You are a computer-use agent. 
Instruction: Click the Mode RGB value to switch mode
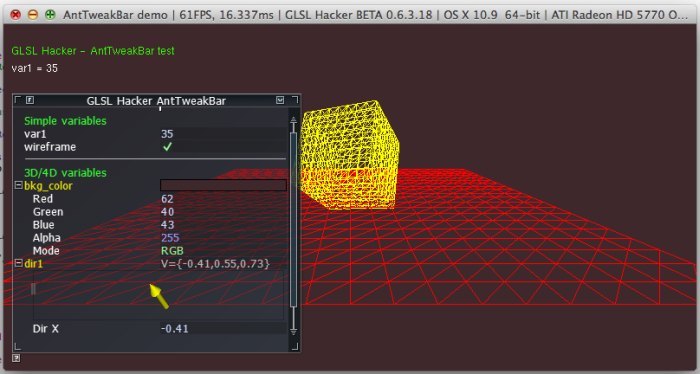(x=172, y=251)
